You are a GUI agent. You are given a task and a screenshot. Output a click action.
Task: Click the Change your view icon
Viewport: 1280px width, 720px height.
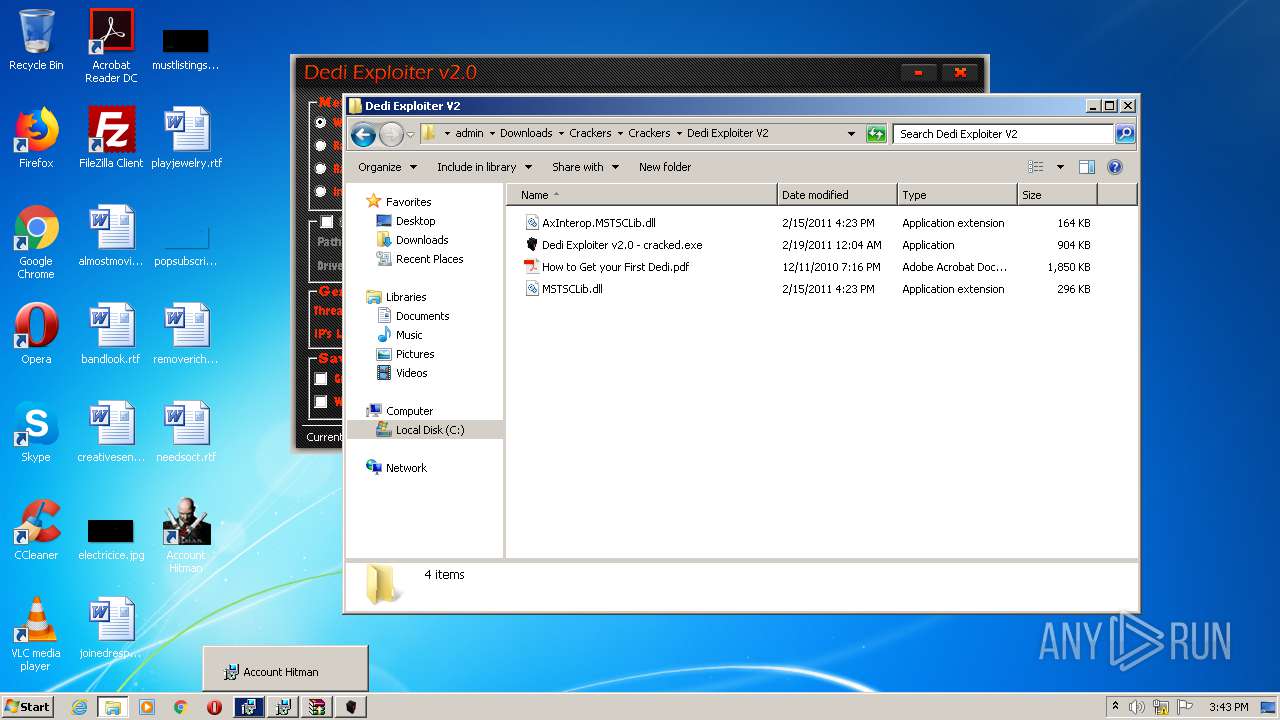pos(1036,167)
